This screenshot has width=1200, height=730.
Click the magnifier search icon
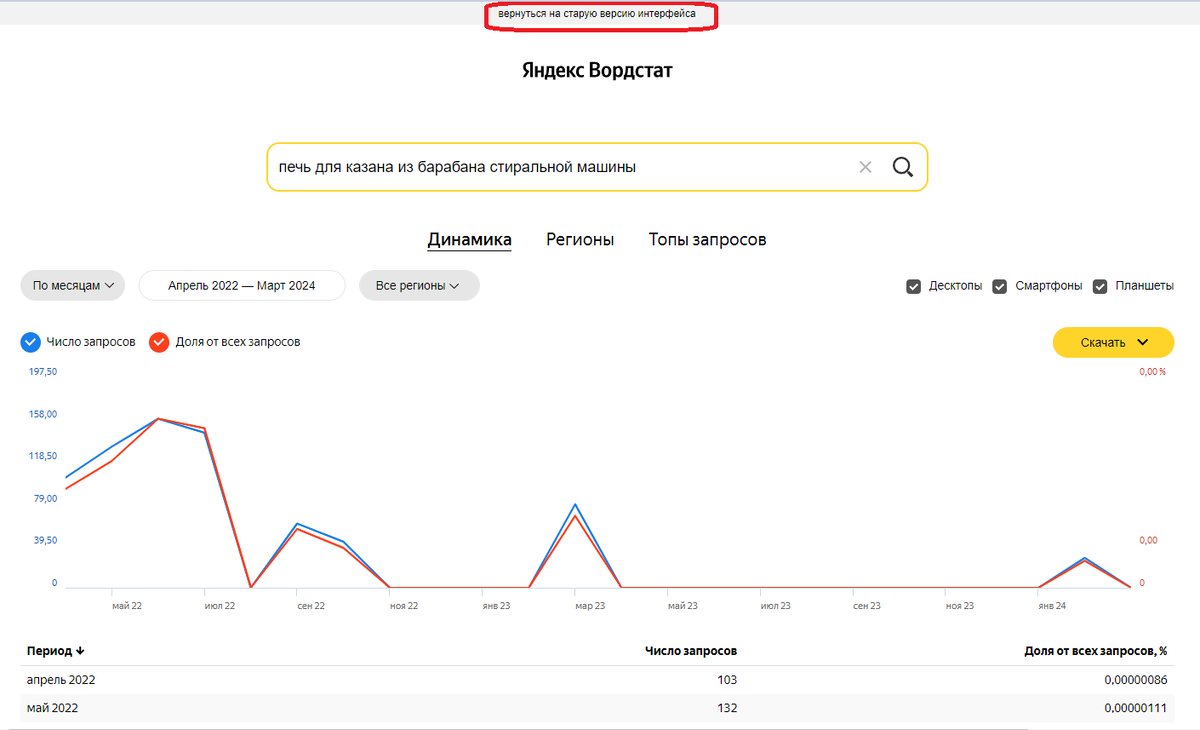[903, 167]
